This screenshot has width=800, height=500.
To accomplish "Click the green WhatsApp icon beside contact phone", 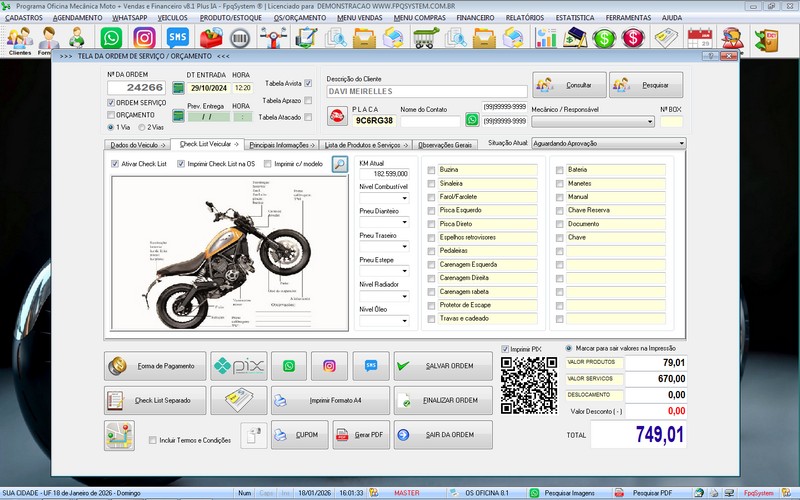I will tap(472, 120).
